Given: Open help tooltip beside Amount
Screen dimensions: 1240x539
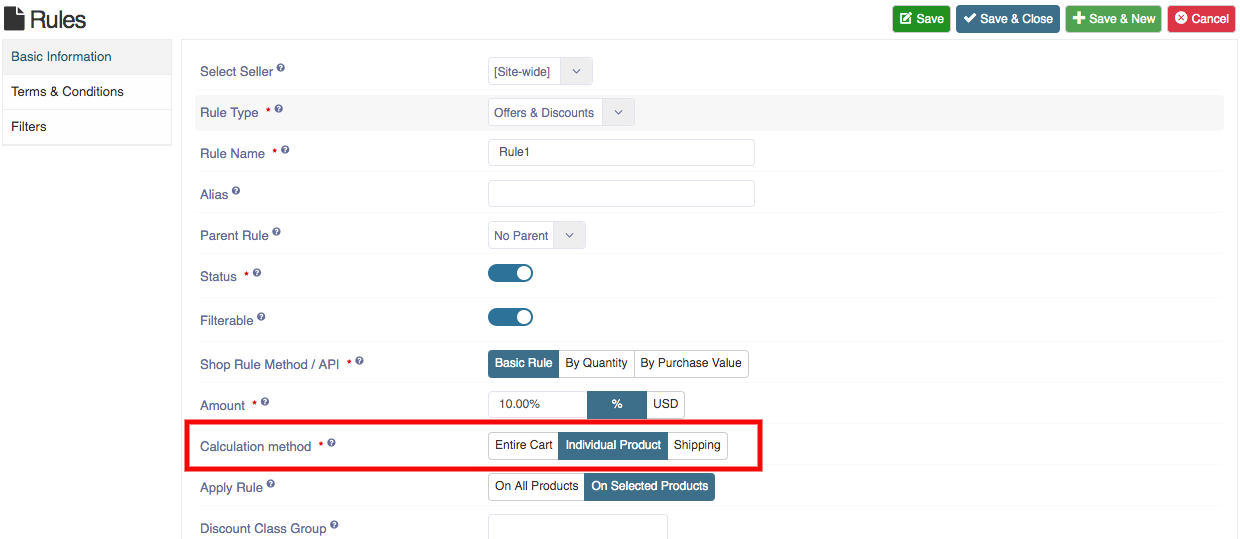Looking at the screenshot, I should [265, 402].
